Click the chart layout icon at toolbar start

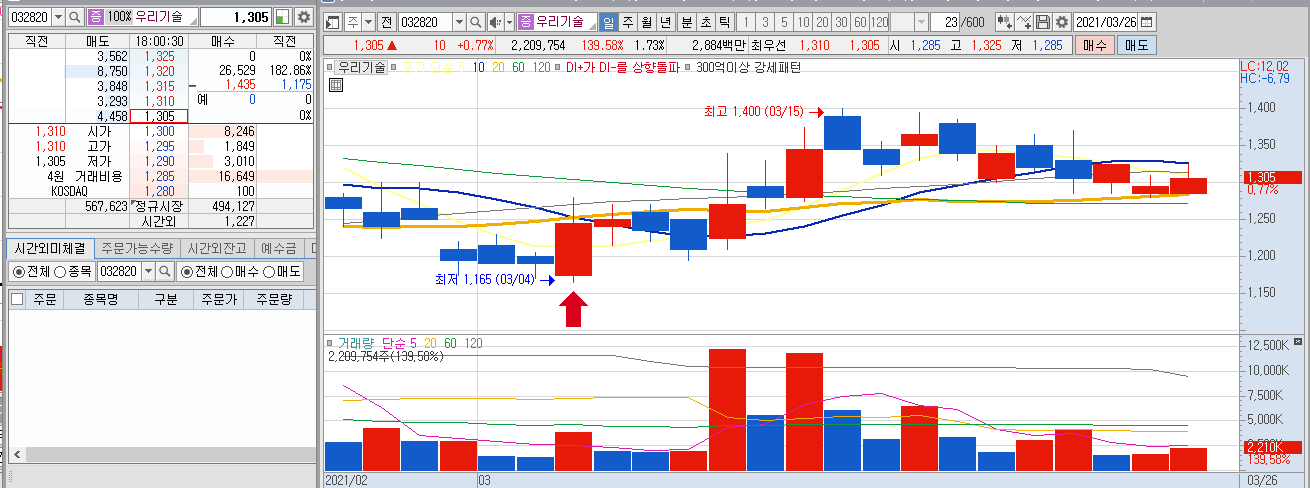[x=334, y=22]
